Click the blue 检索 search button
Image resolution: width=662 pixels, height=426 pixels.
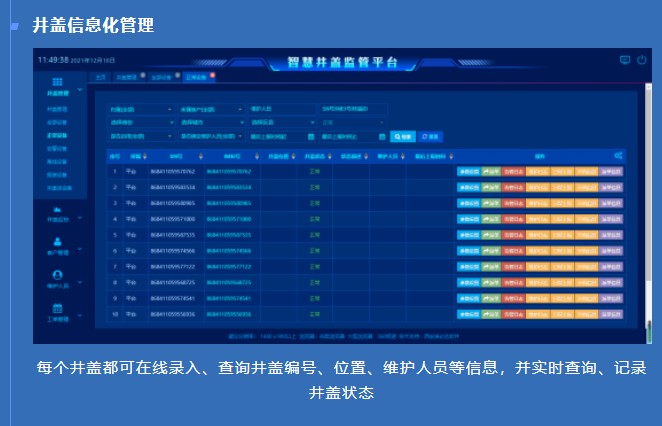pos(402,136)
